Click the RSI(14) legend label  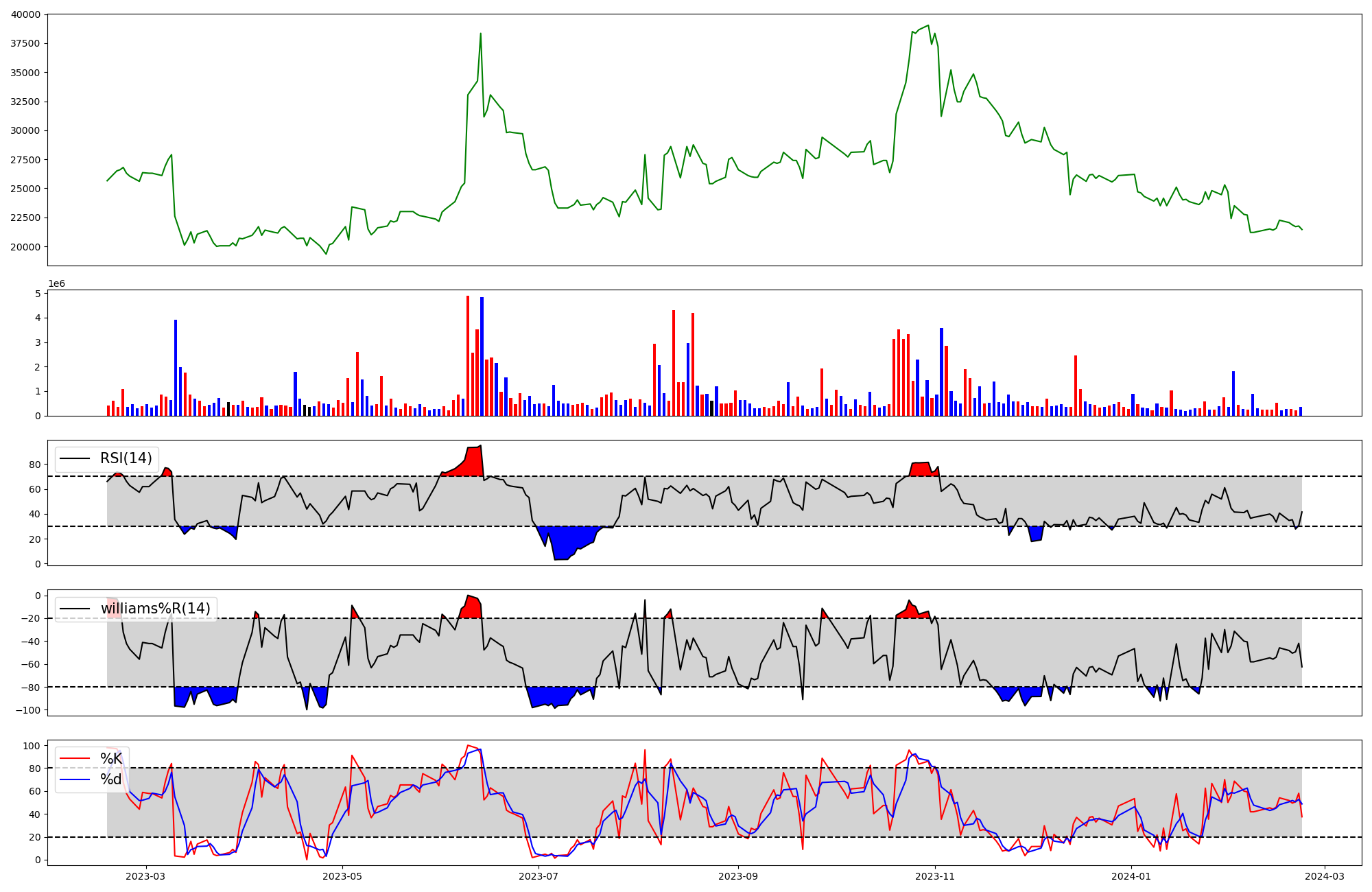point(126,458)
